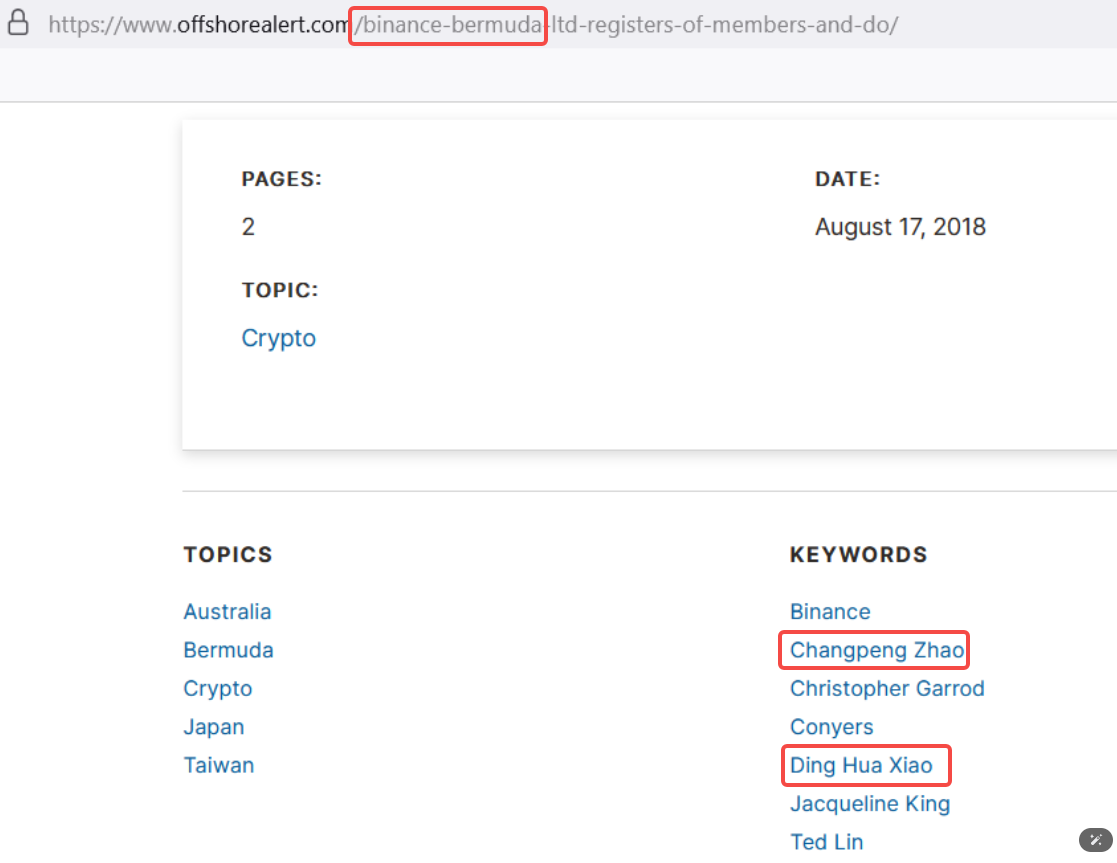Open the Australia topic link
The height and width of the screenshot is (863, 1117).
coord(227,612)
